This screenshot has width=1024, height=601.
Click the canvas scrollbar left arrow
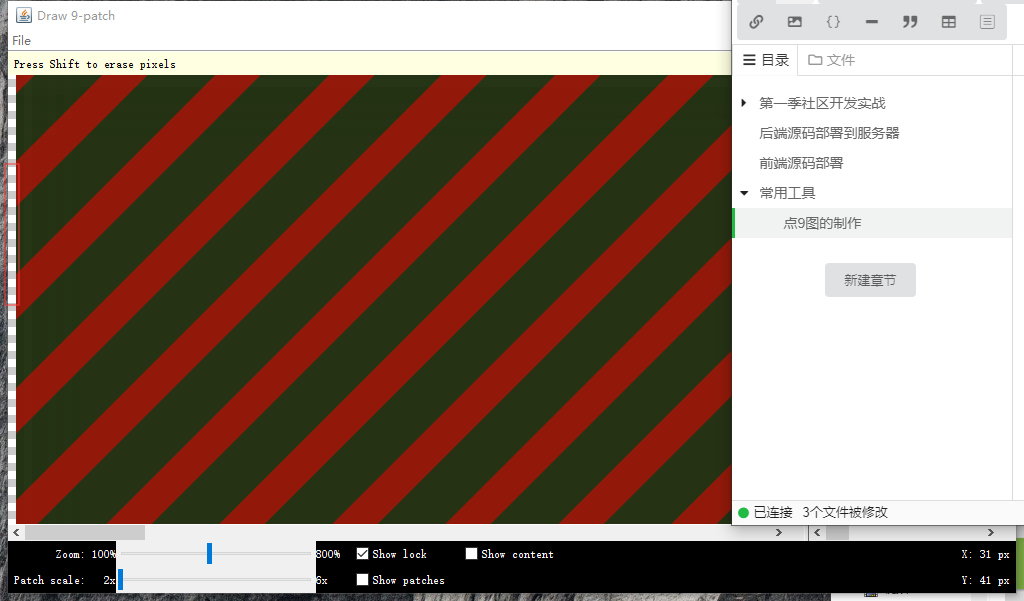click(16, 532)
